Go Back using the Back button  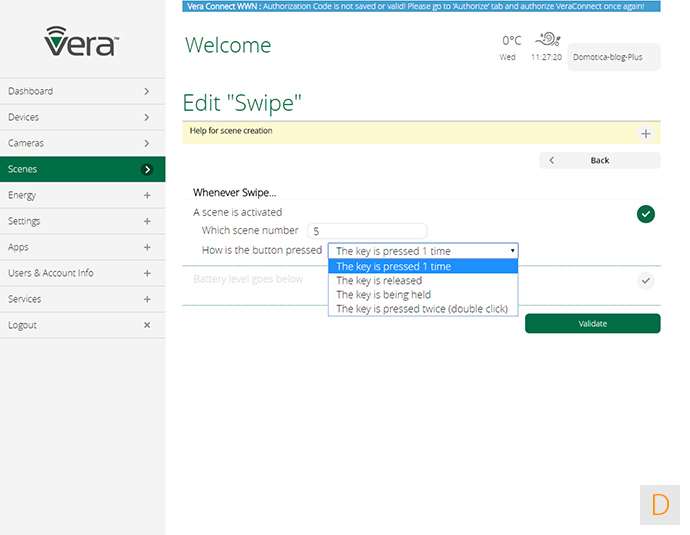pos(599,160)
